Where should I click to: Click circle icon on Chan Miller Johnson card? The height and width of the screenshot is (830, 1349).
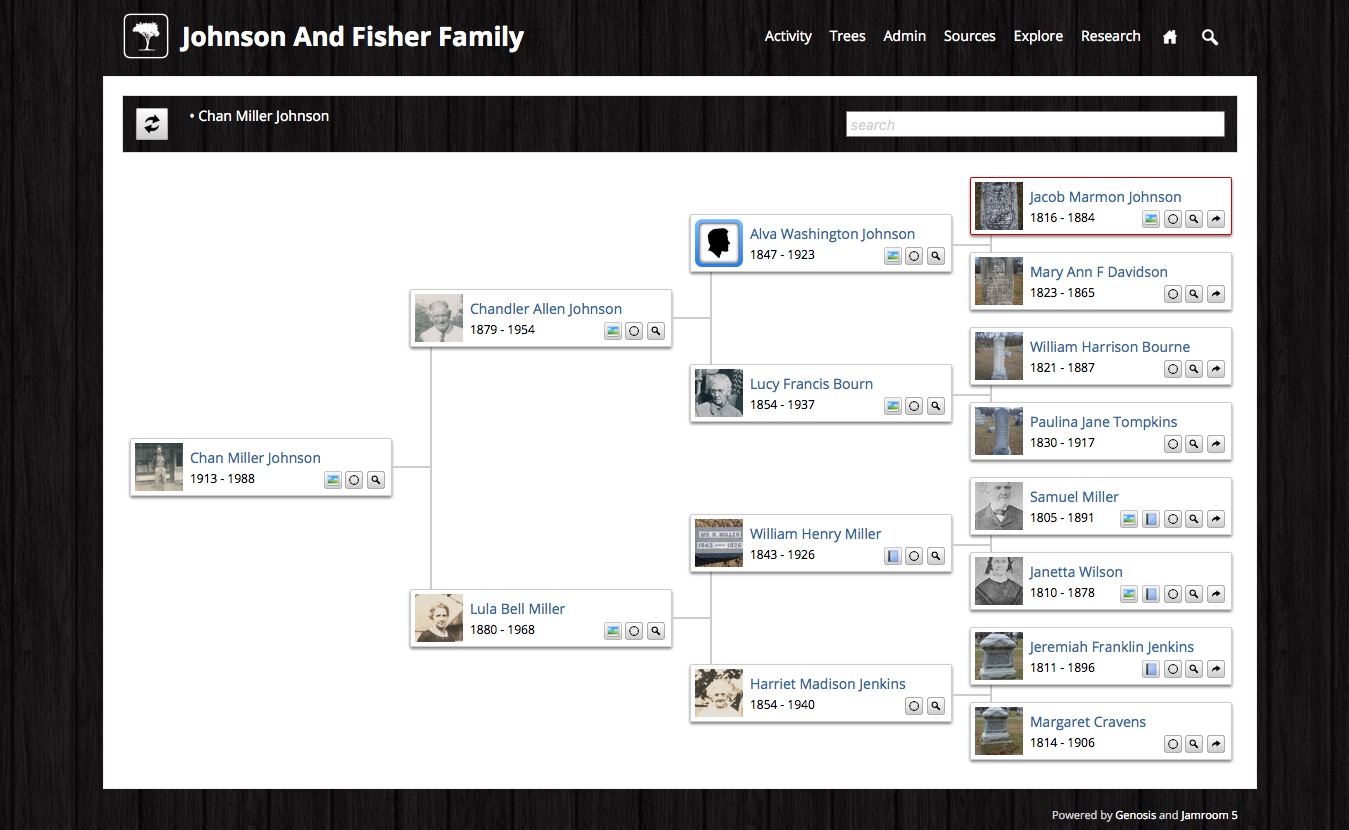click(x=354, y=480)
